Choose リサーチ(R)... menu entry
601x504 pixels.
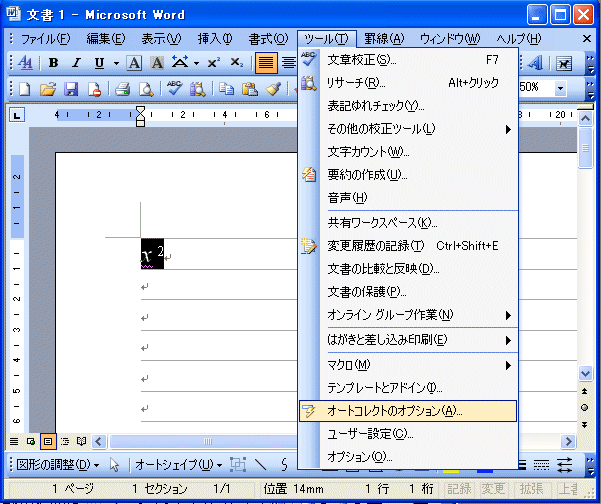[408, 82]
